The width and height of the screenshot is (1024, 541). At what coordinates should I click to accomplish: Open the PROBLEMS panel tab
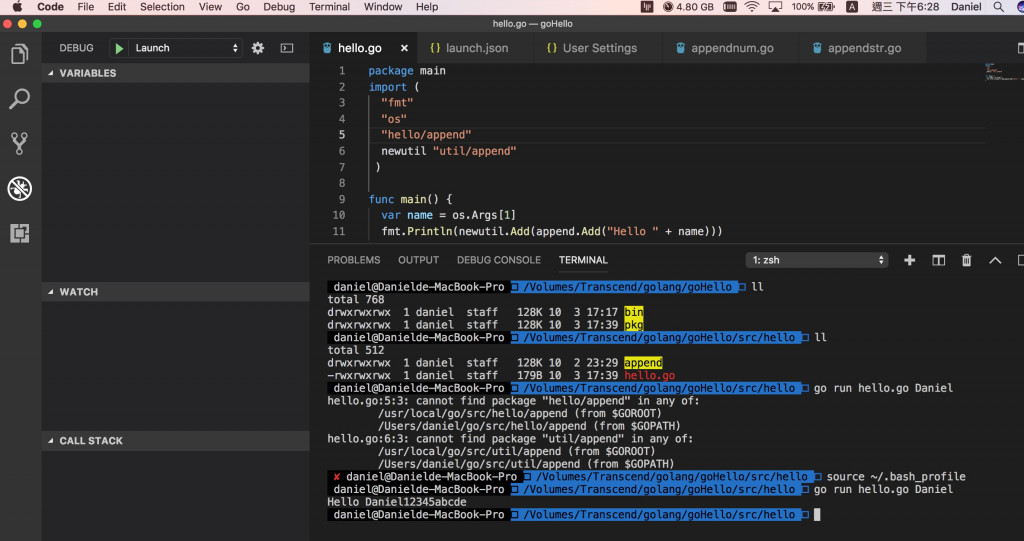353,260
